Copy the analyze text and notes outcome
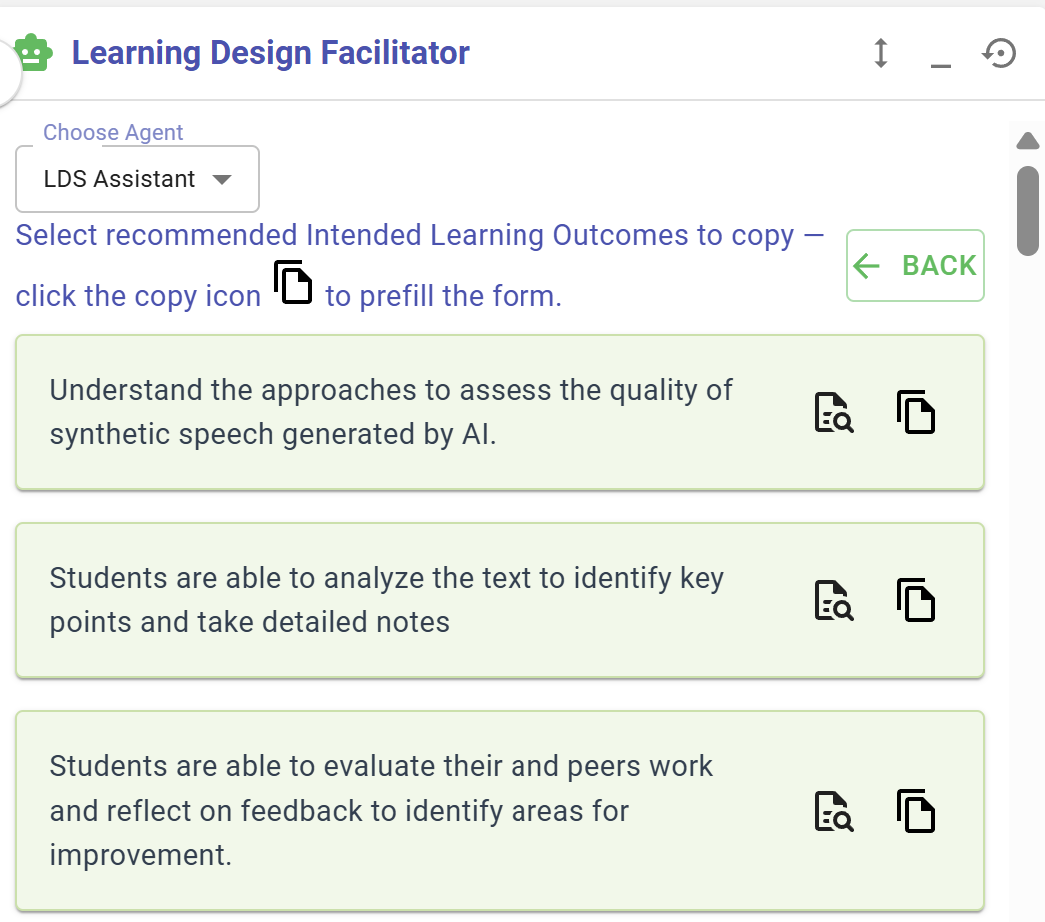Screen dimensions: 1045x922 [x=916, y=600]
